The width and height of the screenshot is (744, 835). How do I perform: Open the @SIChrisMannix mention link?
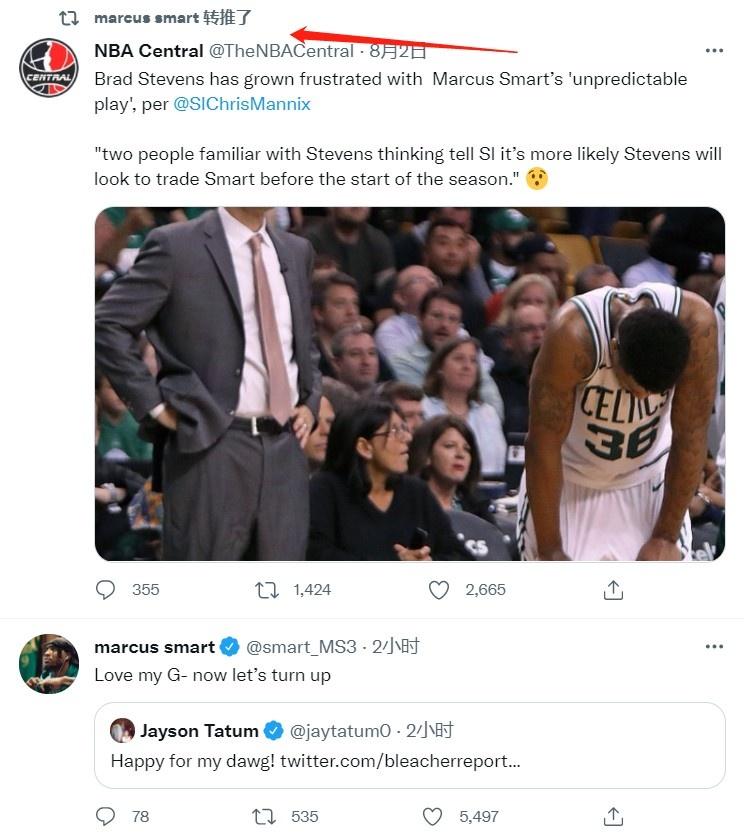pyautogui.click(x=242, y=104)
